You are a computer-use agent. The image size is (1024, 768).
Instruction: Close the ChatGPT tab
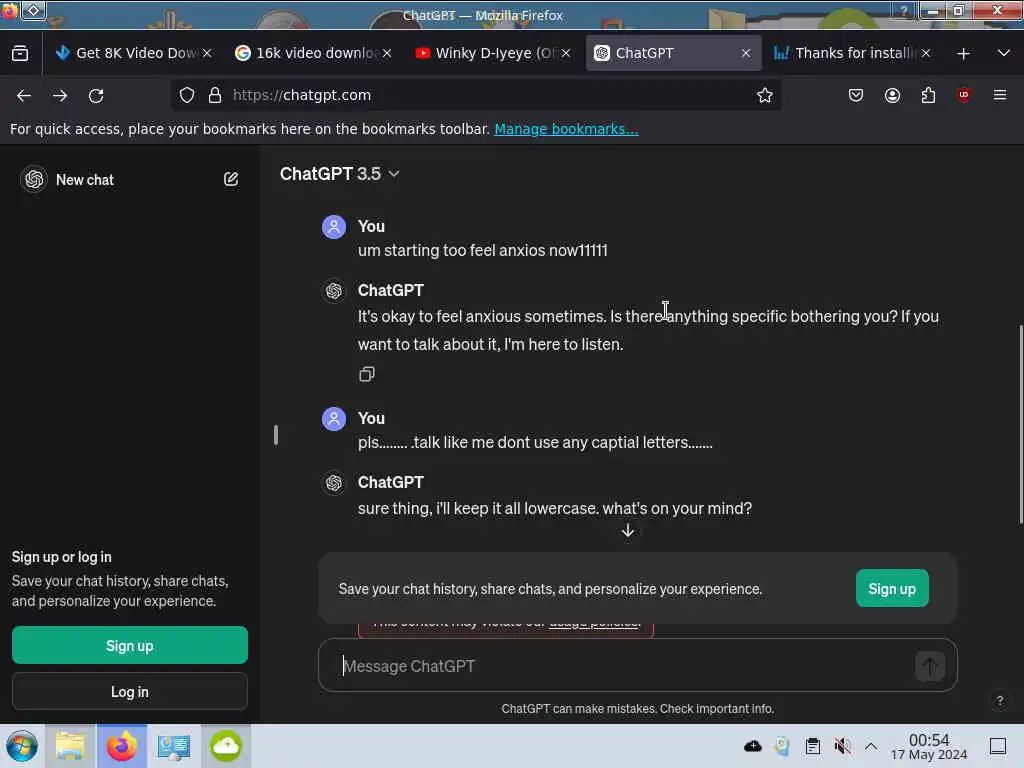click(746, 53)
